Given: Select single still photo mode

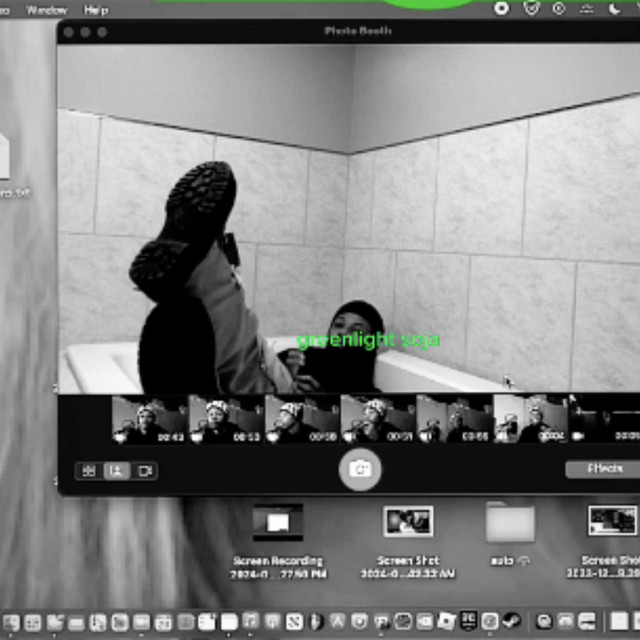Looking at the screenshot, I should pos(117,470).
